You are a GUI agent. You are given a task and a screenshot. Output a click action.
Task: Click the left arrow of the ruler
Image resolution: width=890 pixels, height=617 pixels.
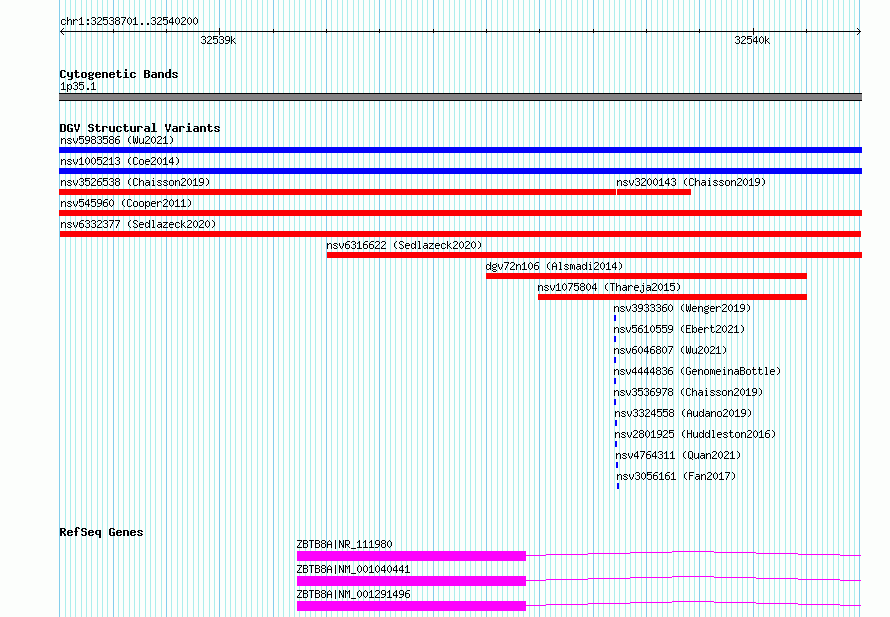62,32
